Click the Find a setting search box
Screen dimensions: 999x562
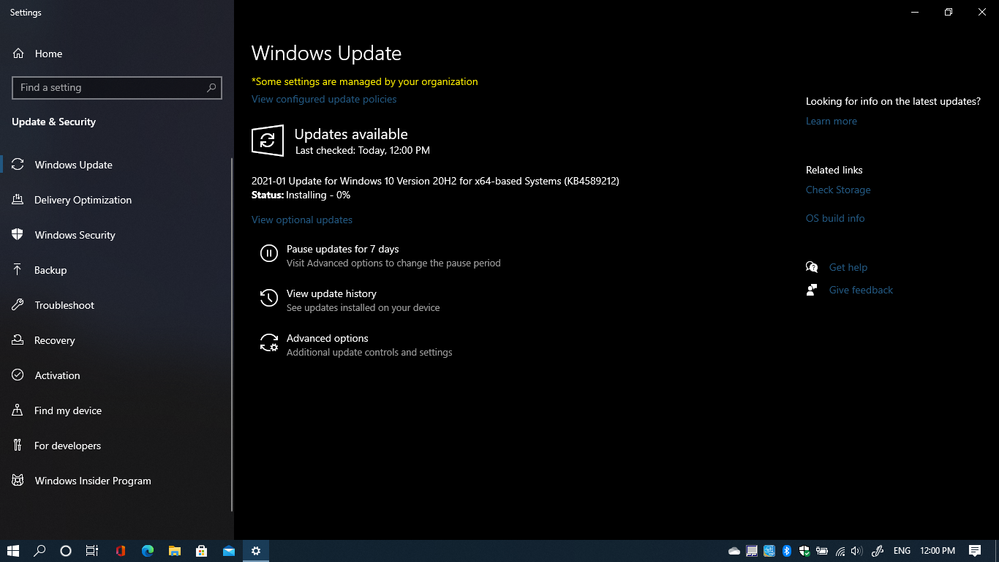coord(117,87)
